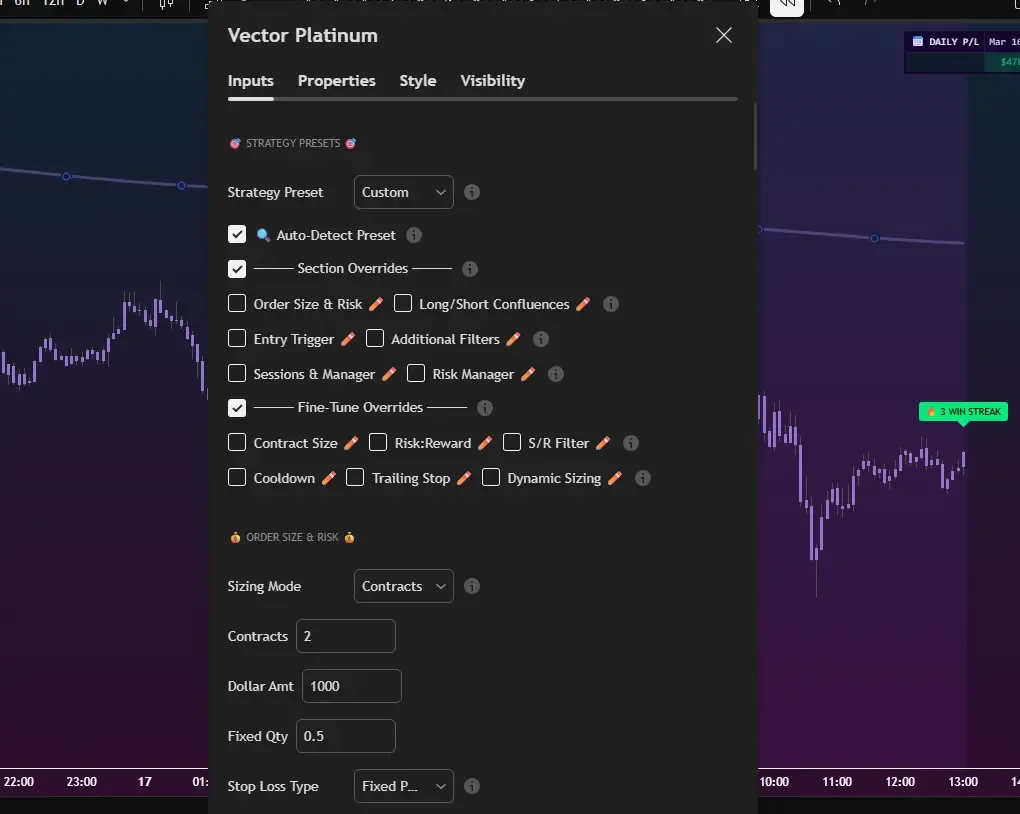Click info icon beside Auto-Detect Preset
The image size is (1020, 814).
tap(414, 235)
